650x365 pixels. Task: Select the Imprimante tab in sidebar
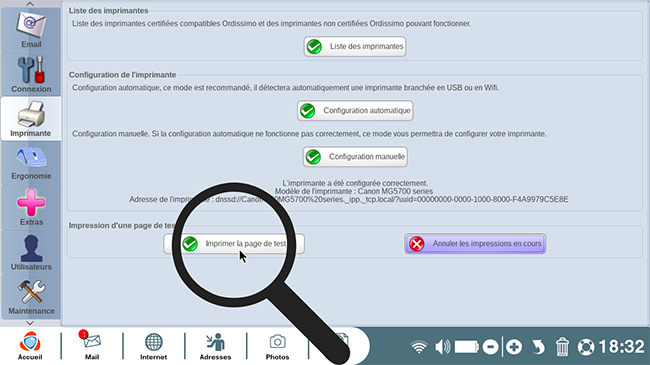point(31,119)
